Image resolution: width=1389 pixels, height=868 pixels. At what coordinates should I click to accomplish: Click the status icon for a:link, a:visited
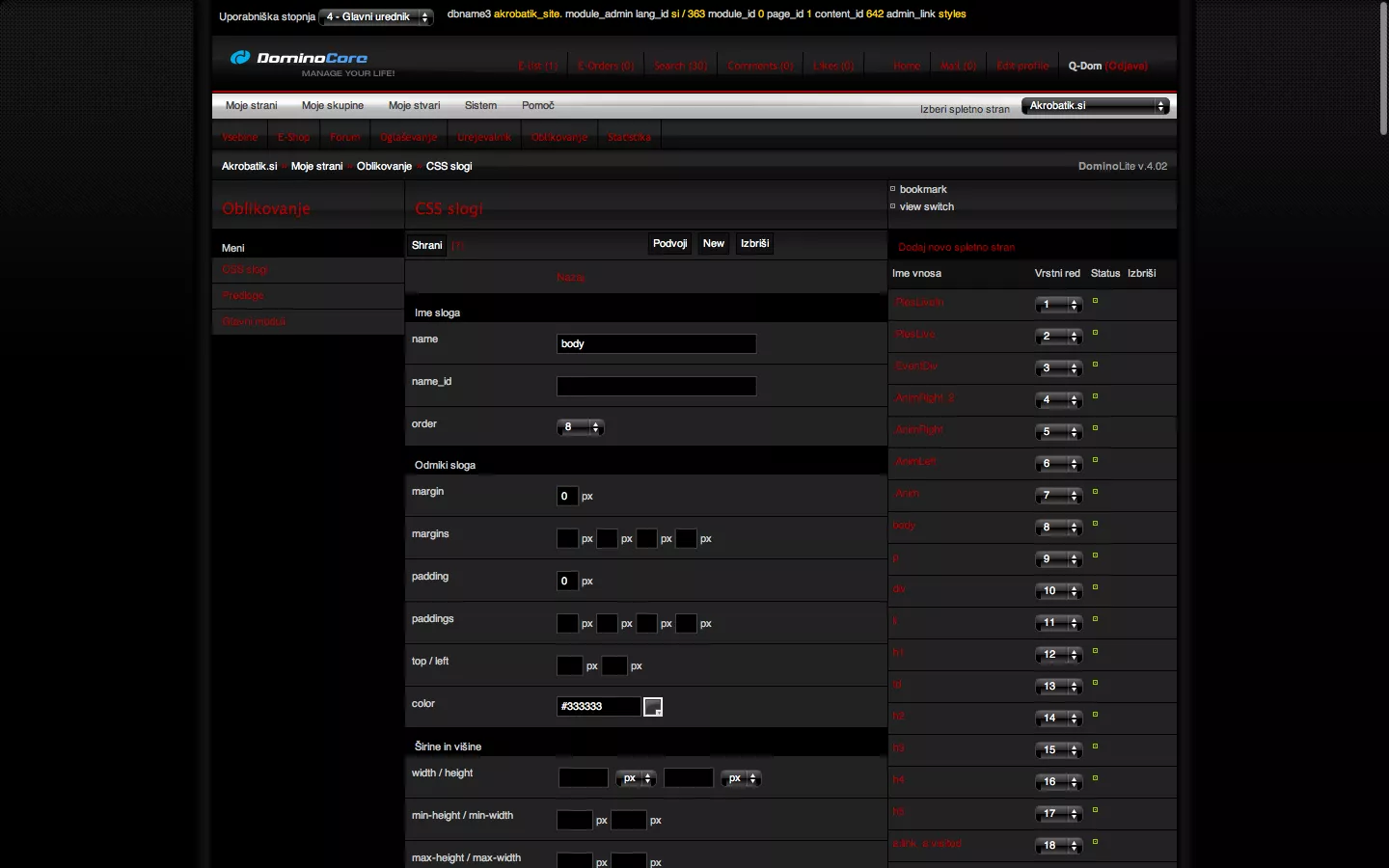coord(1095,842)
